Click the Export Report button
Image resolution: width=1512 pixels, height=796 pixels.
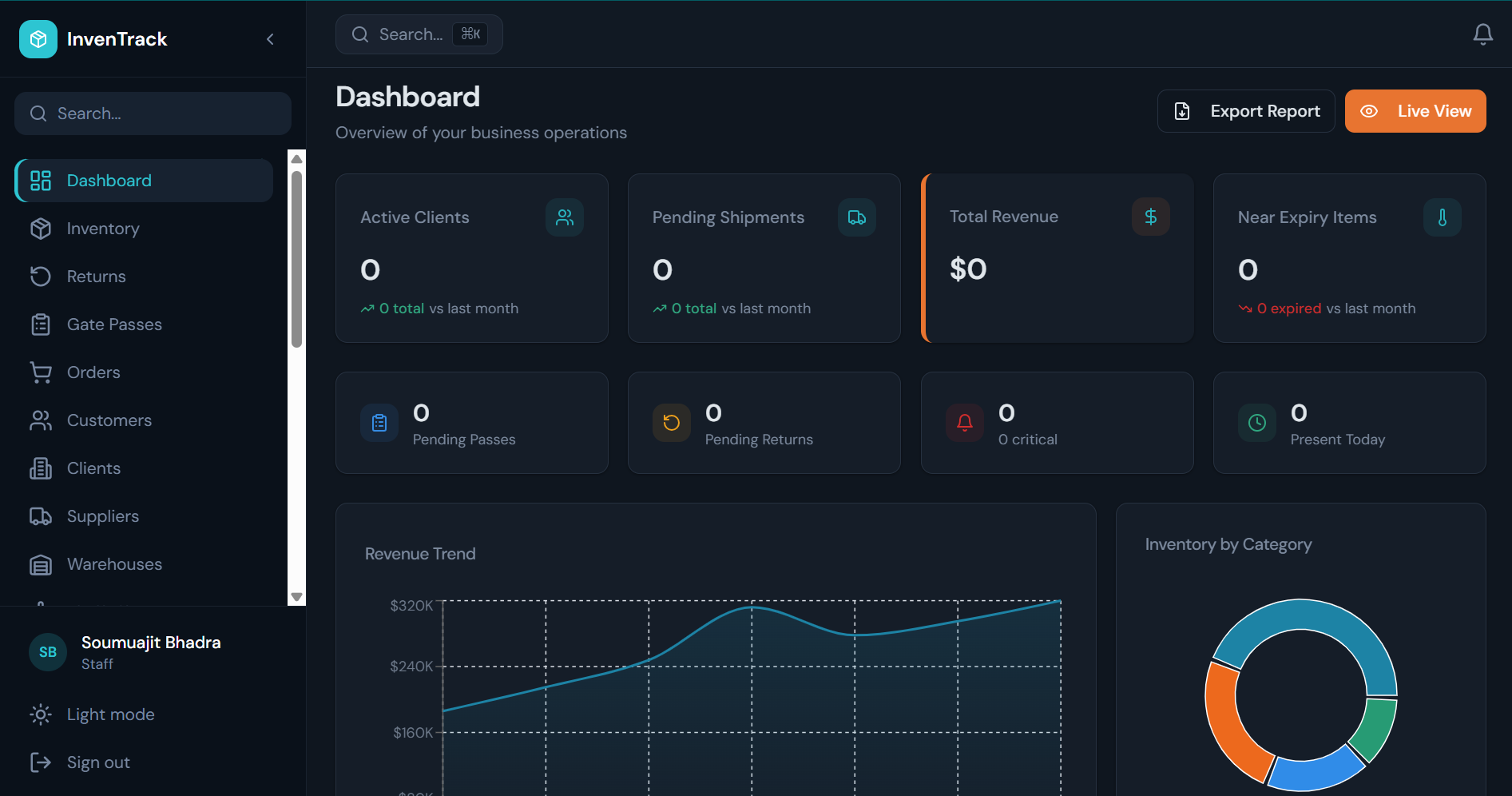point(1246,111)
